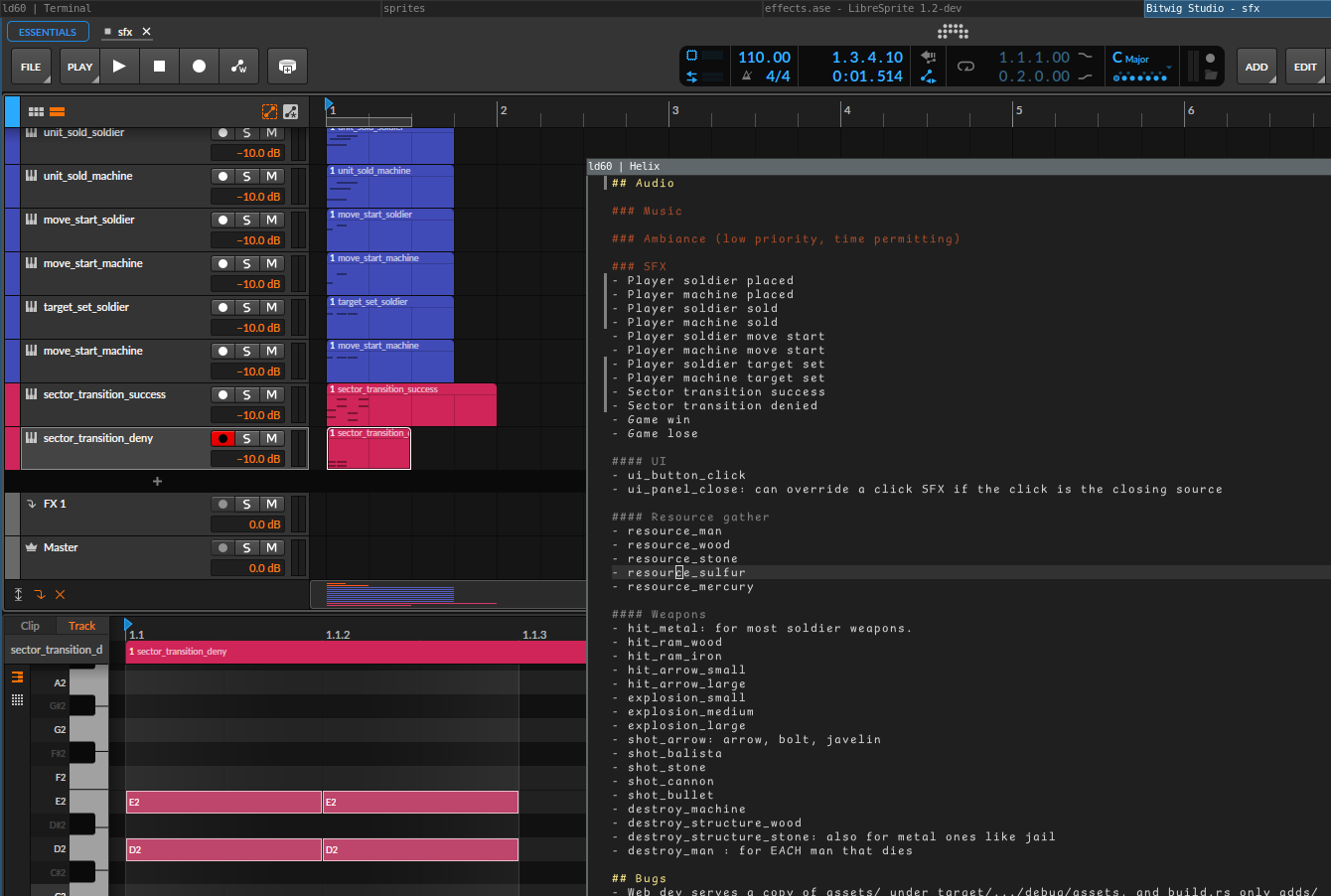Select the arranger timeline view icon
The height and width of the screenshot is (896, 1331).
tap(57, 112)
